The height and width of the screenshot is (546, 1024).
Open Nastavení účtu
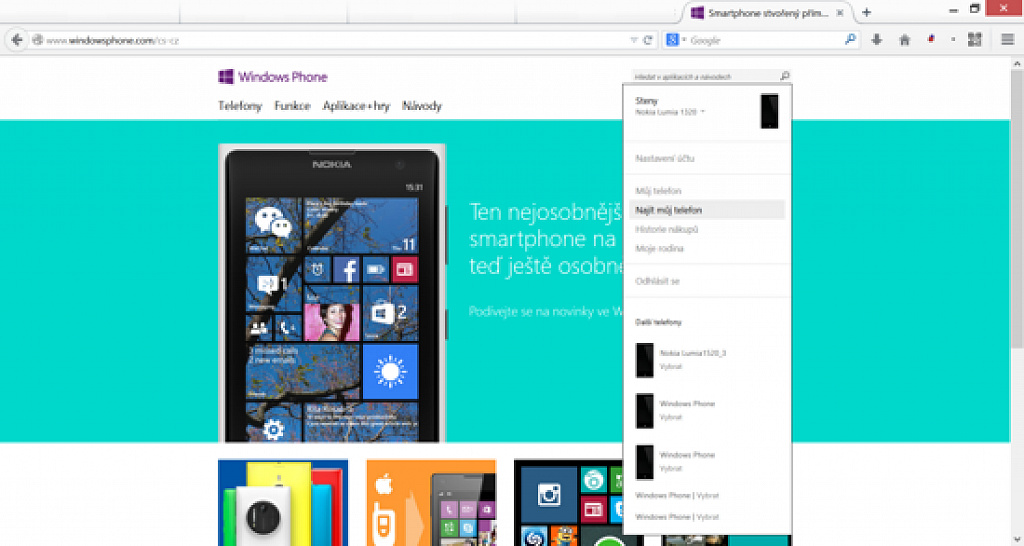(665, 159)
